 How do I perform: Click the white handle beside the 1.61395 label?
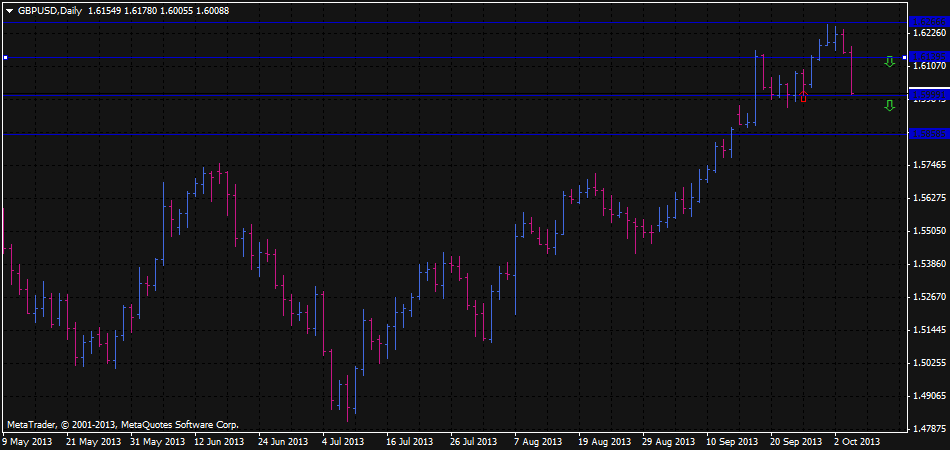(906, 58)
